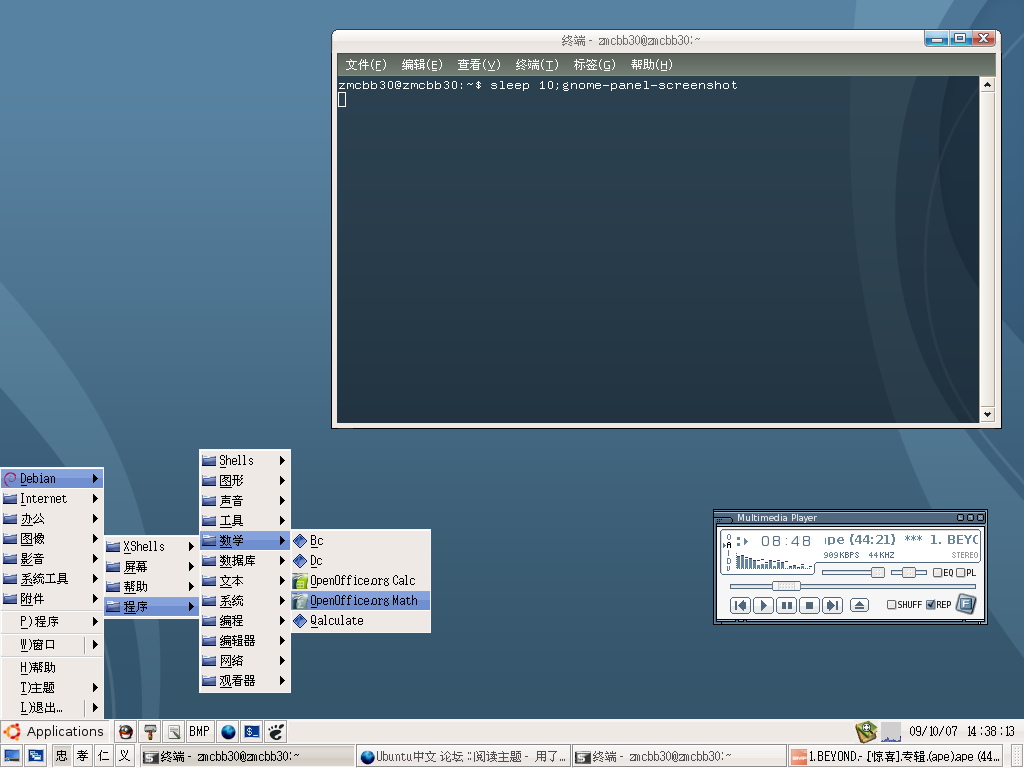Click the blue F logo in Multimedia Player
The image size is (1024, 768).
click(x=966, y=604)
